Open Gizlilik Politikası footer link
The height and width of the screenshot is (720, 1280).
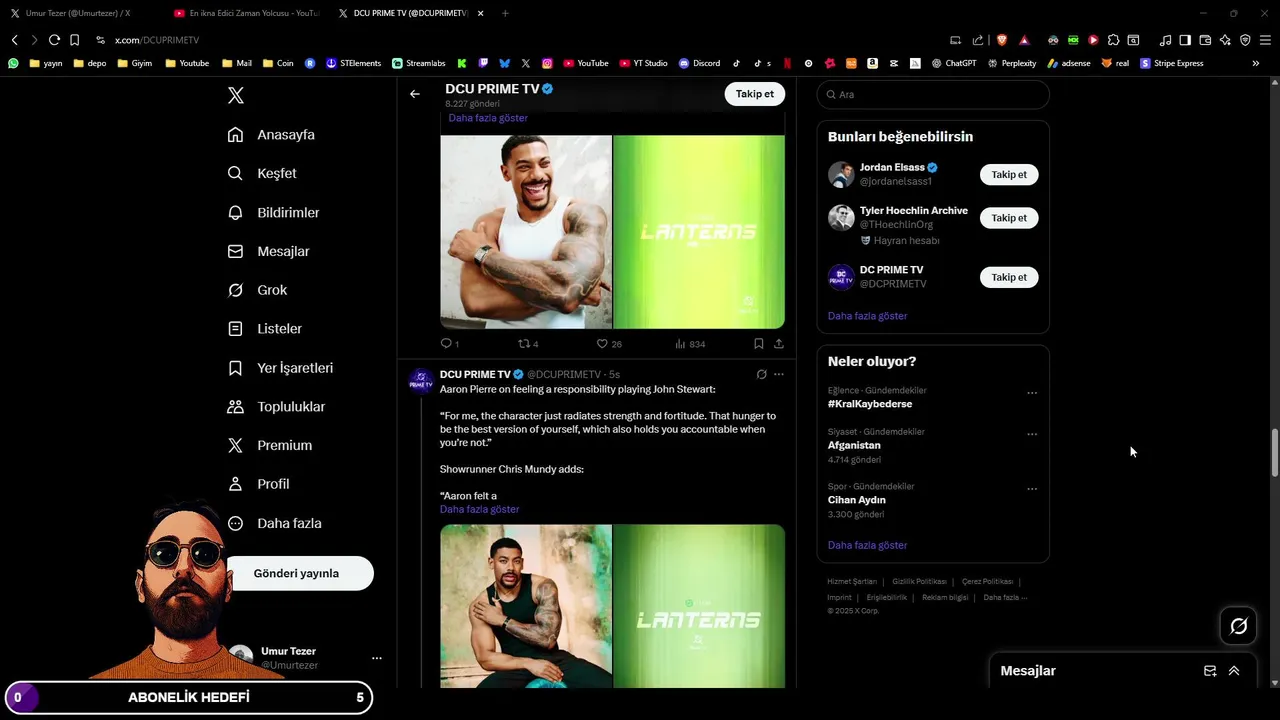tap(919, 582)
